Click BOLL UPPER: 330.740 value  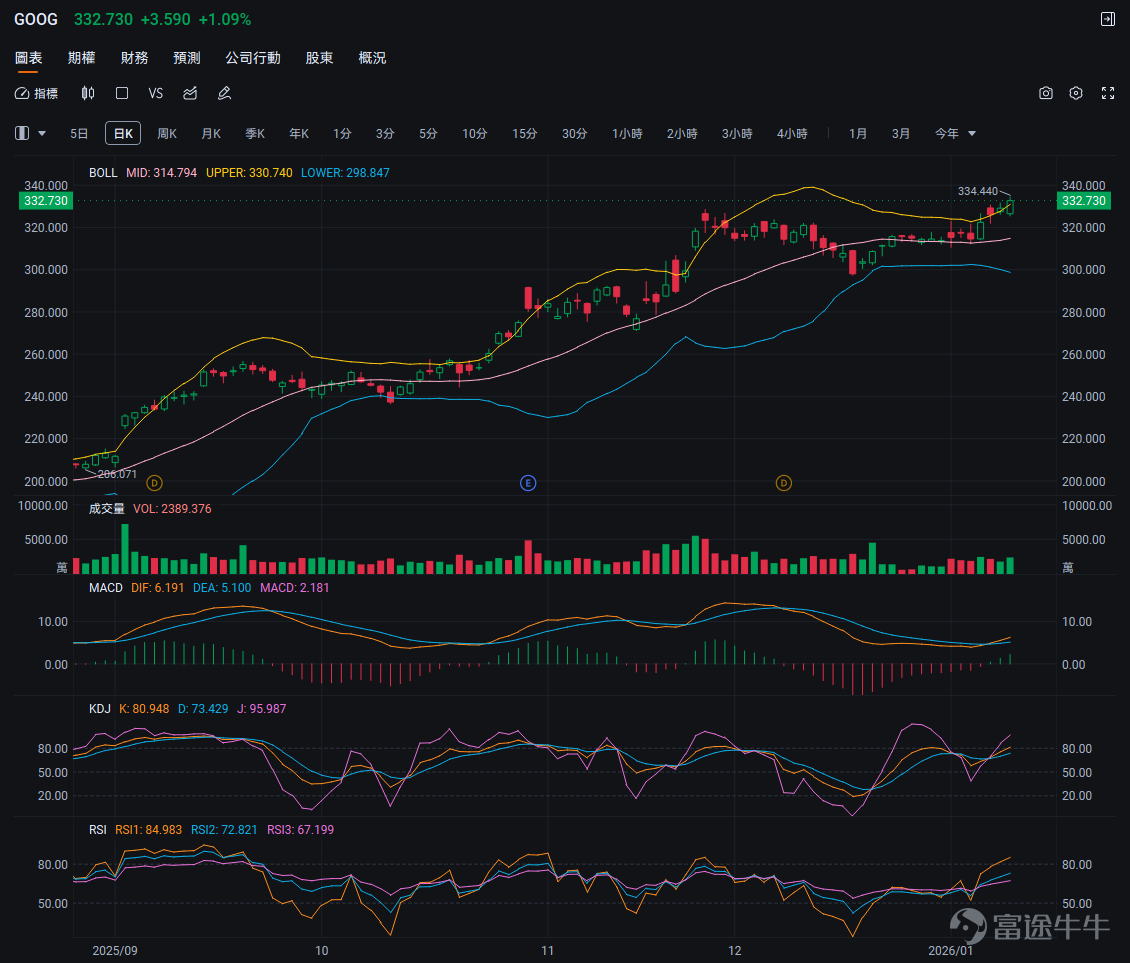[249, 173]
